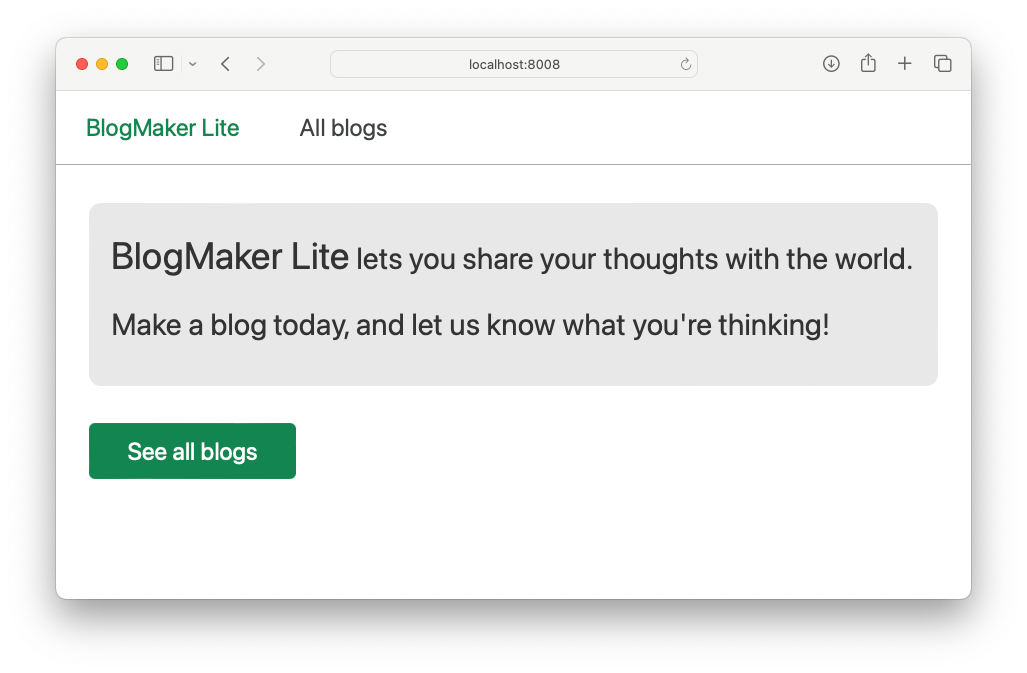The width and height of the screenshot is (1027, 673).
Task: Click the reload icon inside the address bar
Action: tap(686, 63)
